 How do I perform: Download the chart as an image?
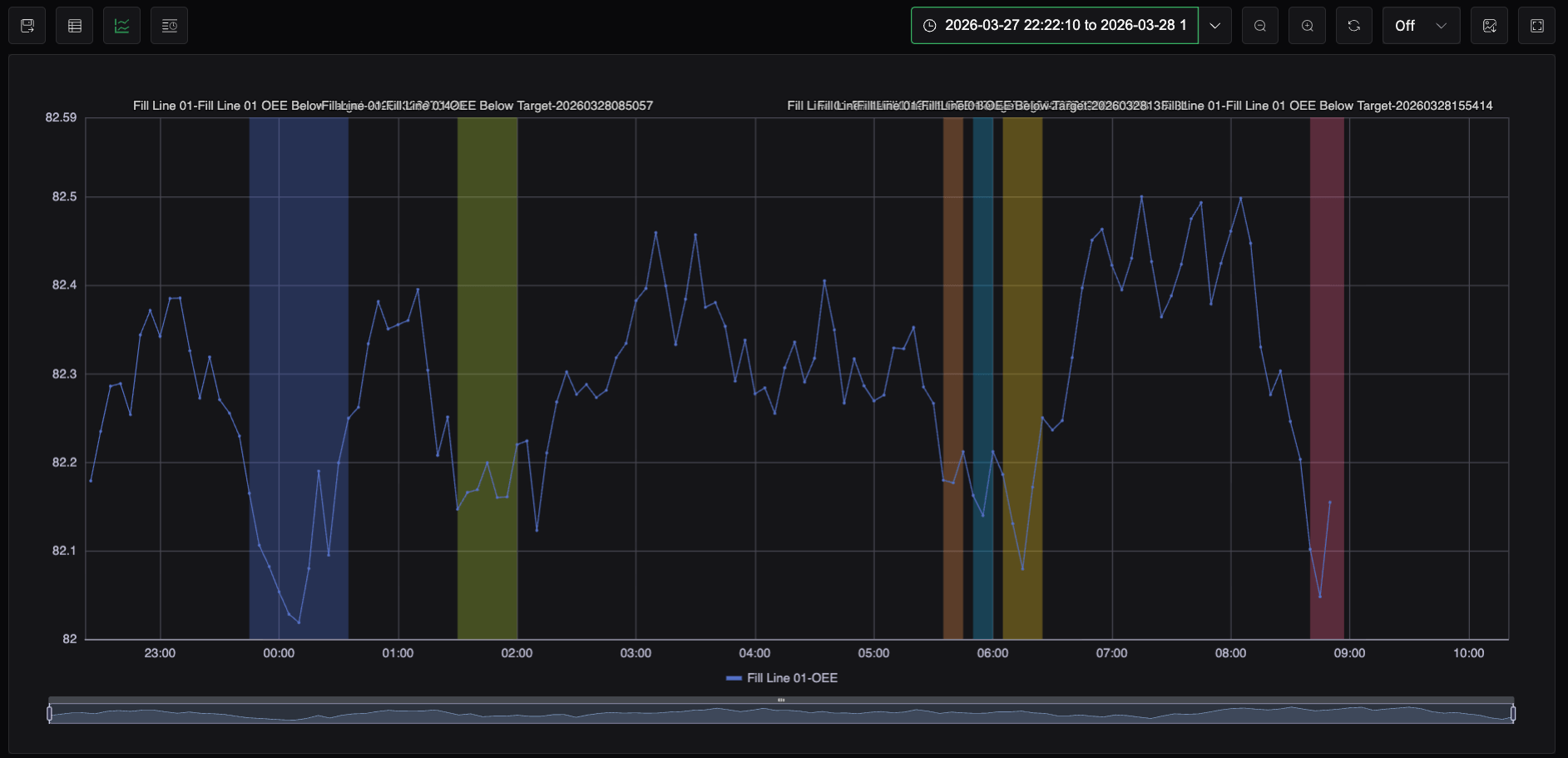pyautogui.click(x=1490, y=26)
